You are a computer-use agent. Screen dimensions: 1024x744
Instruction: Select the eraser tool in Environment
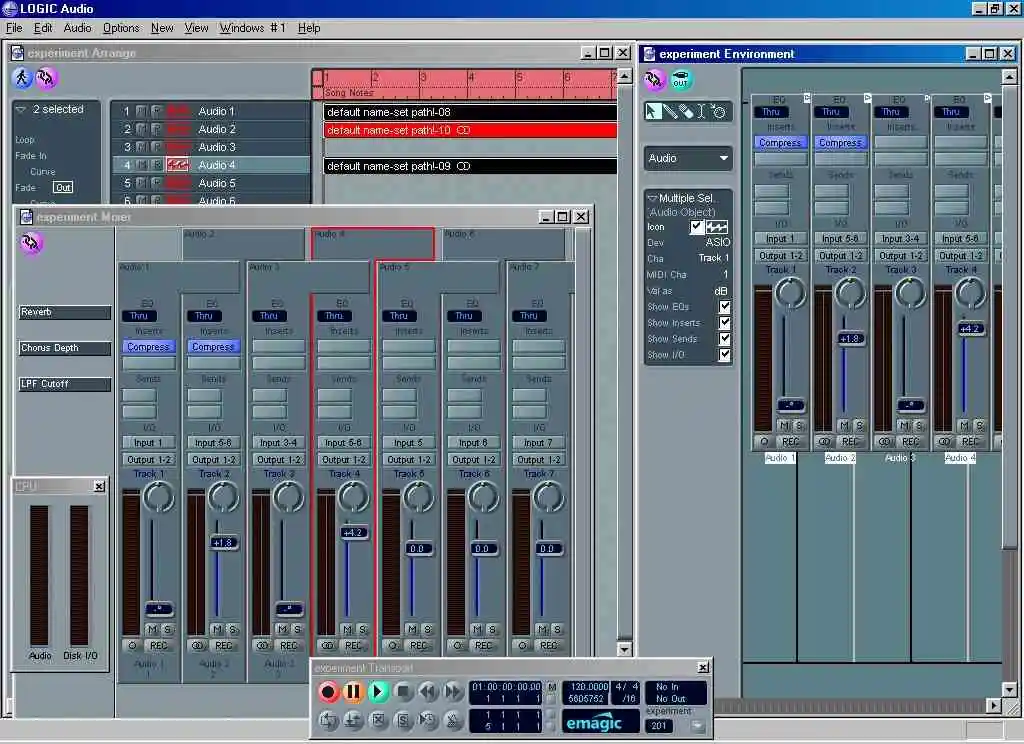(686, 111)
